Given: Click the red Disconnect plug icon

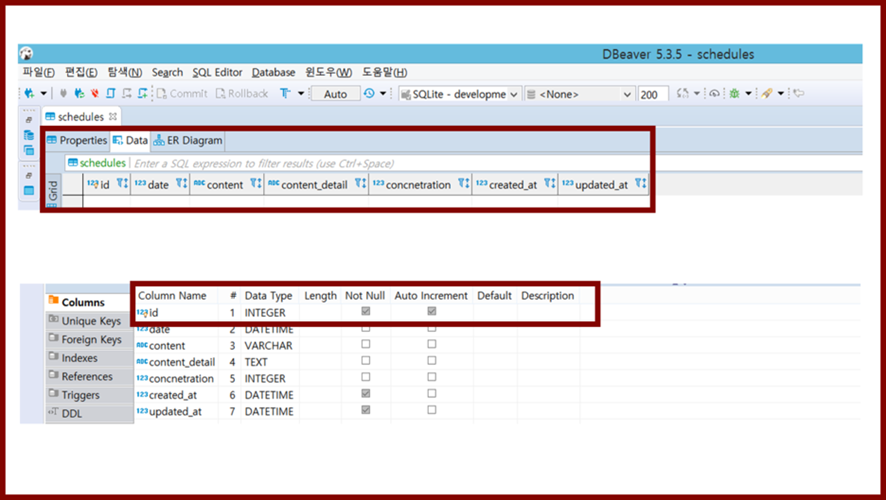Looking at the screenshot, I should pos(95,94).
